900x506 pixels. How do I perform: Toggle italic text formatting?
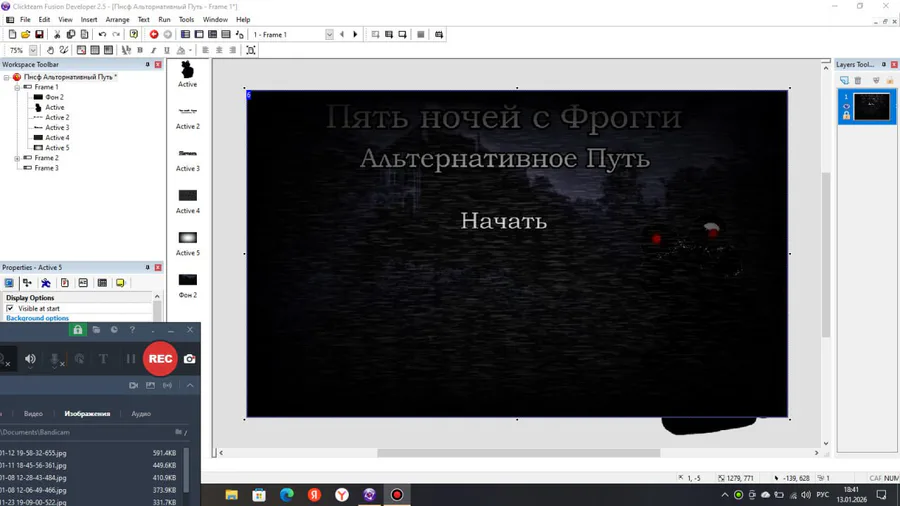tap(153, 50)
